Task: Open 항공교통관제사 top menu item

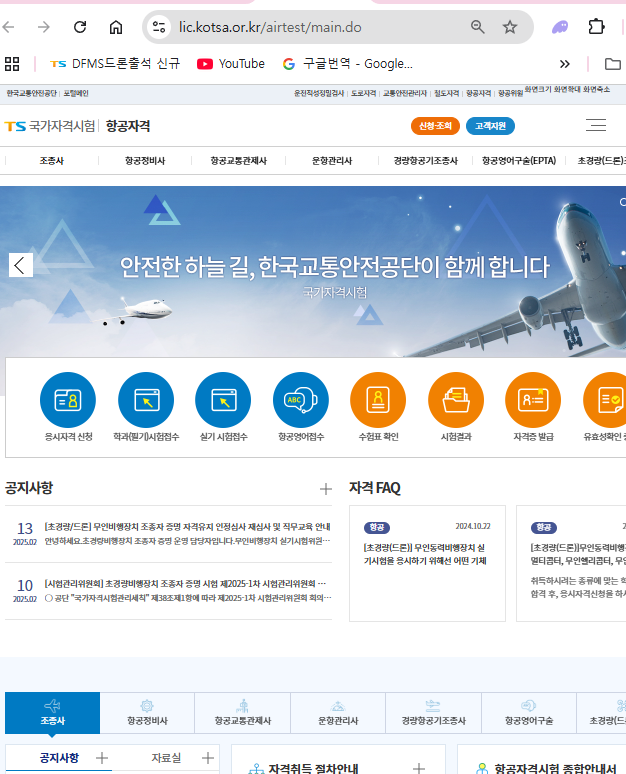Action: 238,160
